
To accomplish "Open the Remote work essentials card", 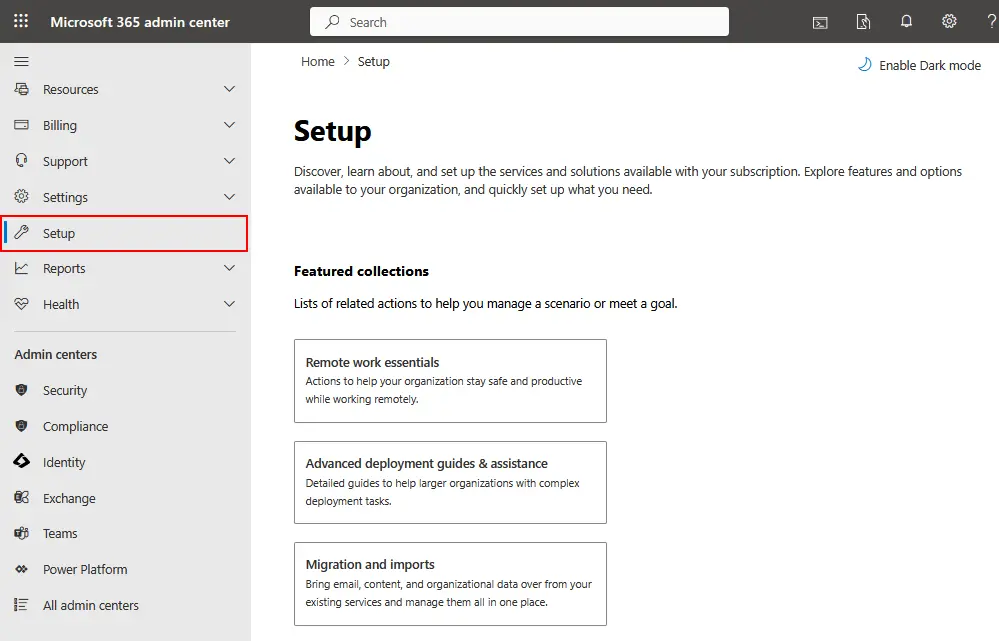I will point(450,381).
